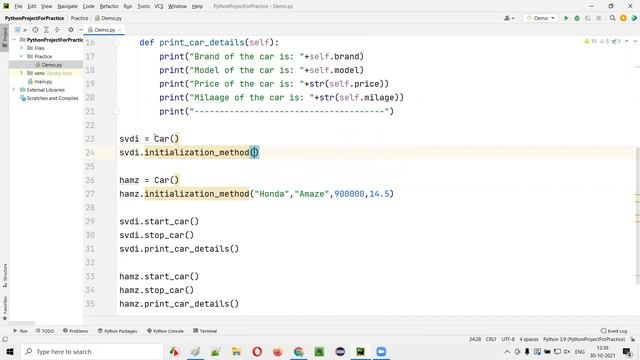The width and height of the screenshot is (640, 360).
Task: Toggle the Favorites side tab
Action: 4,308
